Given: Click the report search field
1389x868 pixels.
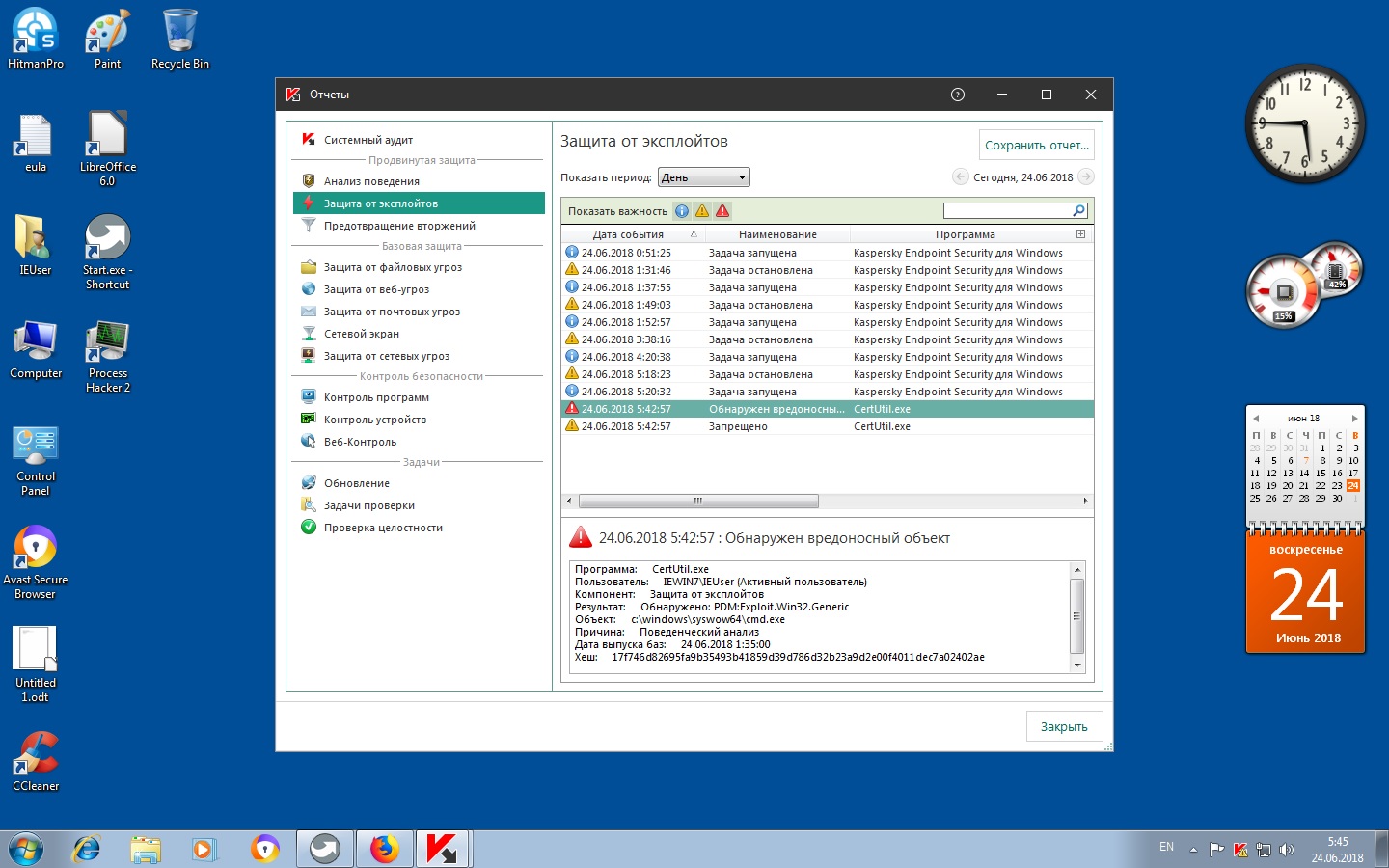Looking at the screenshot, I should [x=1007, y=211].
